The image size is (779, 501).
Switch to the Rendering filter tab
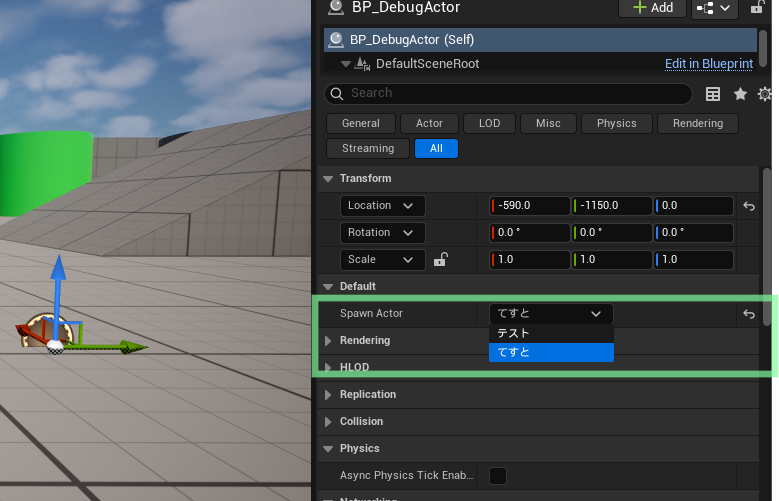pyautogui.click(x=698, y=123)
